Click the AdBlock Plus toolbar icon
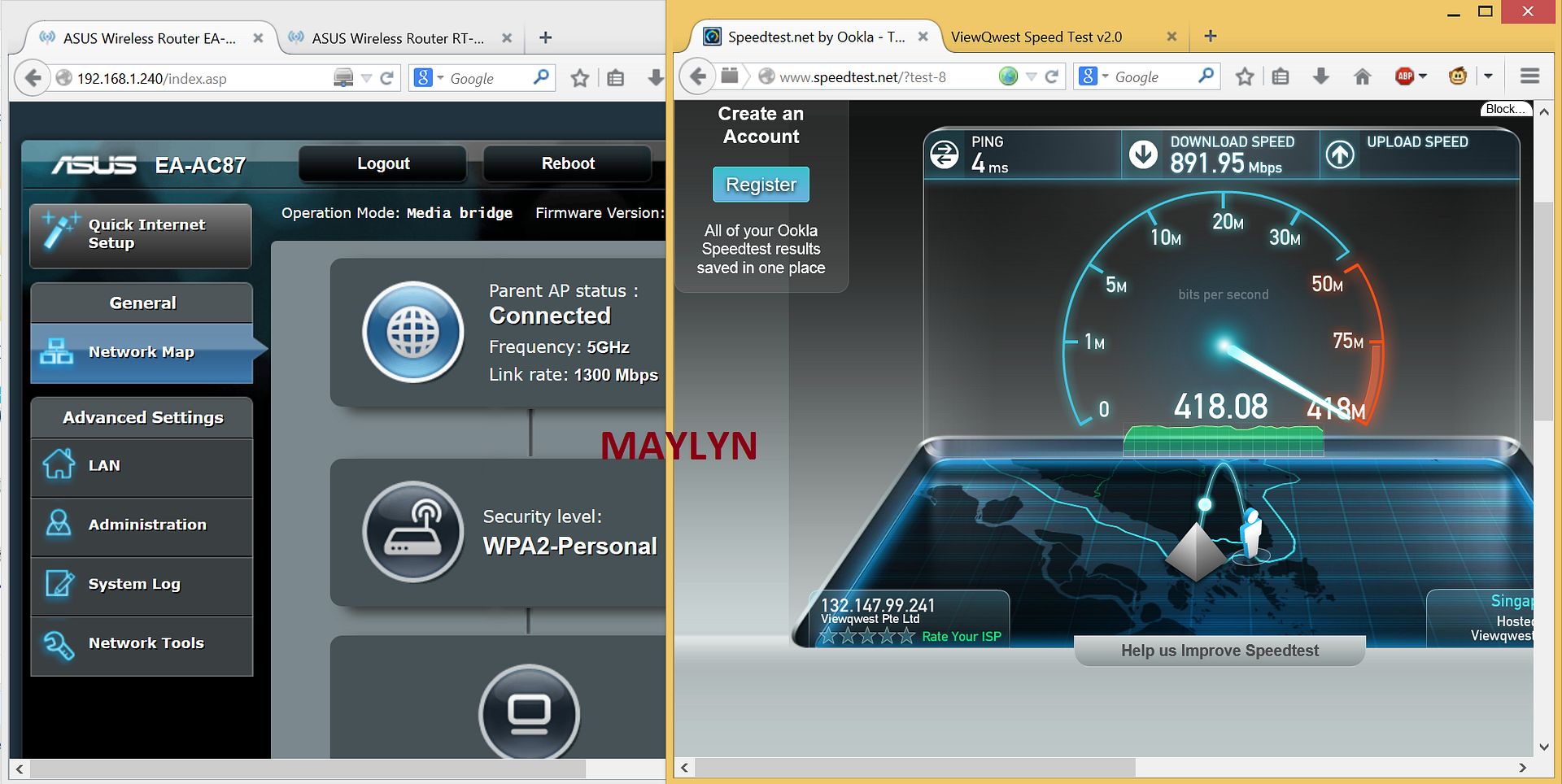 tap(1404, 76)
